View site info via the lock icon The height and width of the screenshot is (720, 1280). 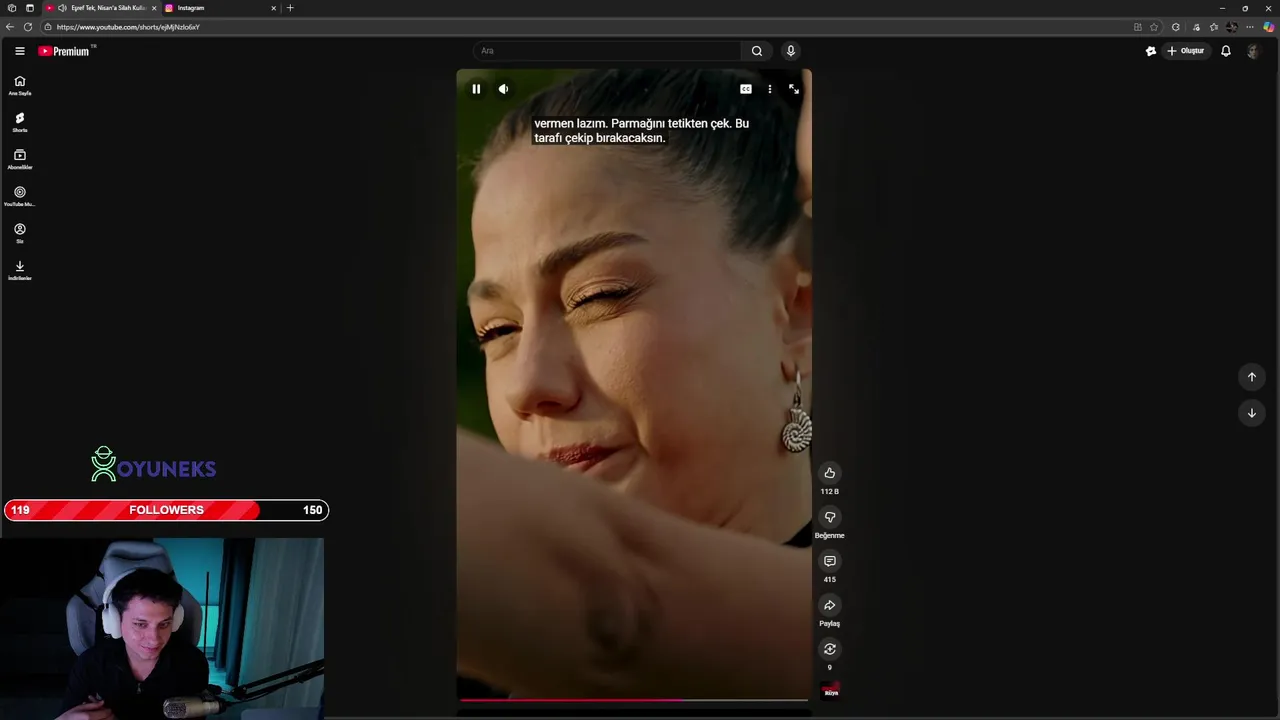coord(49,27)
